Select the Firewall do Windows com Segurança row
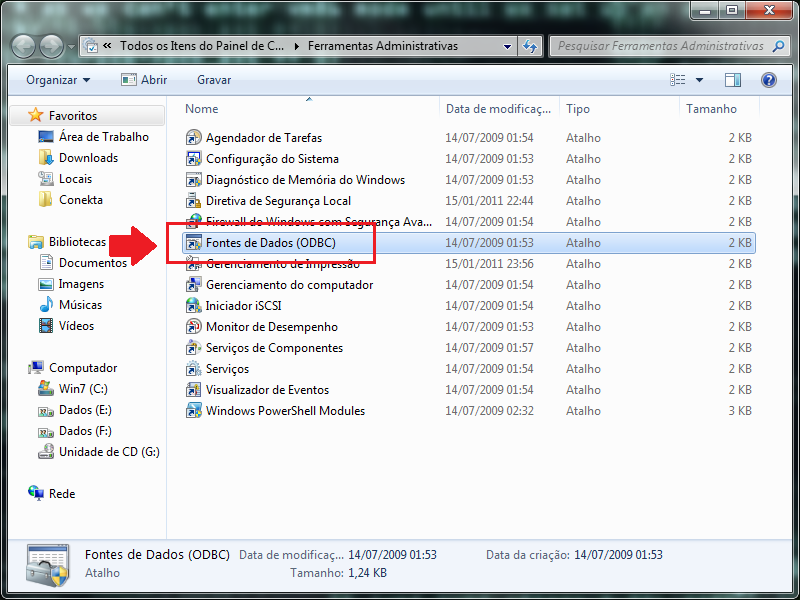 point(468,221)
